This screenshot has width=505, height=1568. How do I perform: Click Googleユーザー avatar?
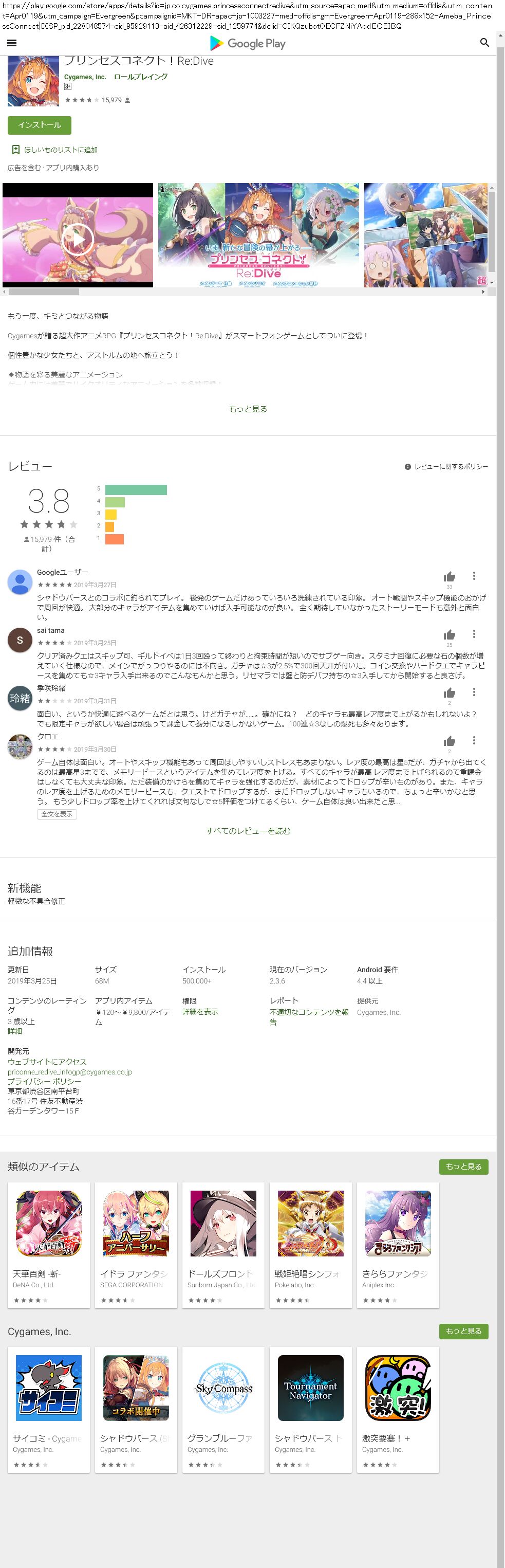pos(20,582)
